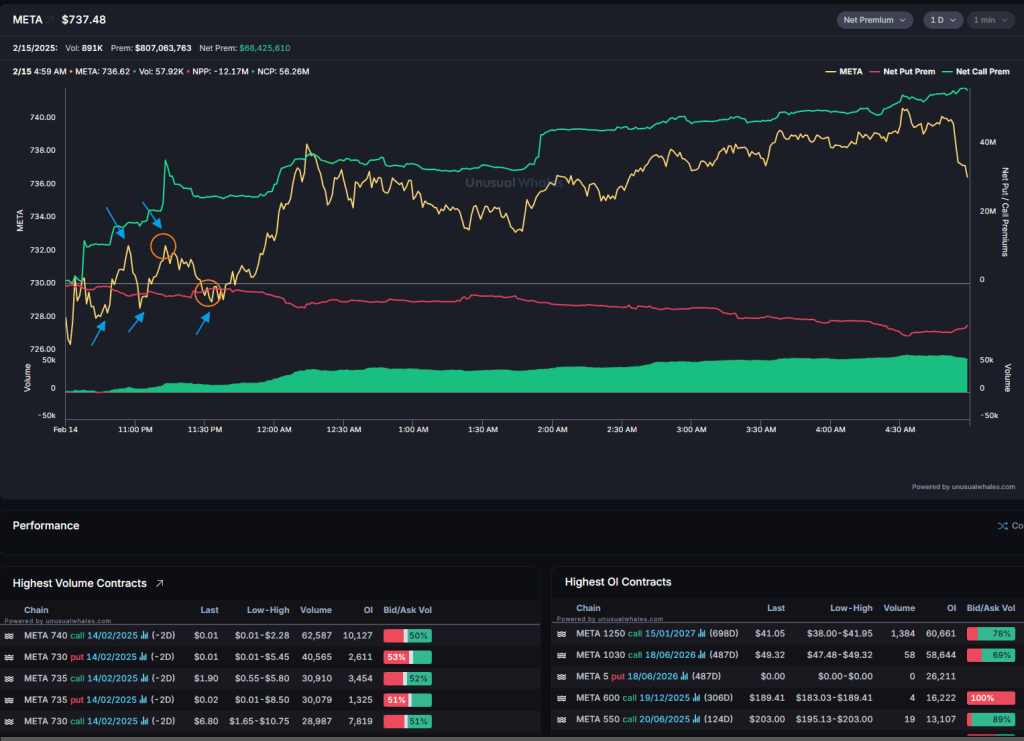Click chart icon on META 600 call row
Viewport: 1024px width, 741px height.
[696, 699]
